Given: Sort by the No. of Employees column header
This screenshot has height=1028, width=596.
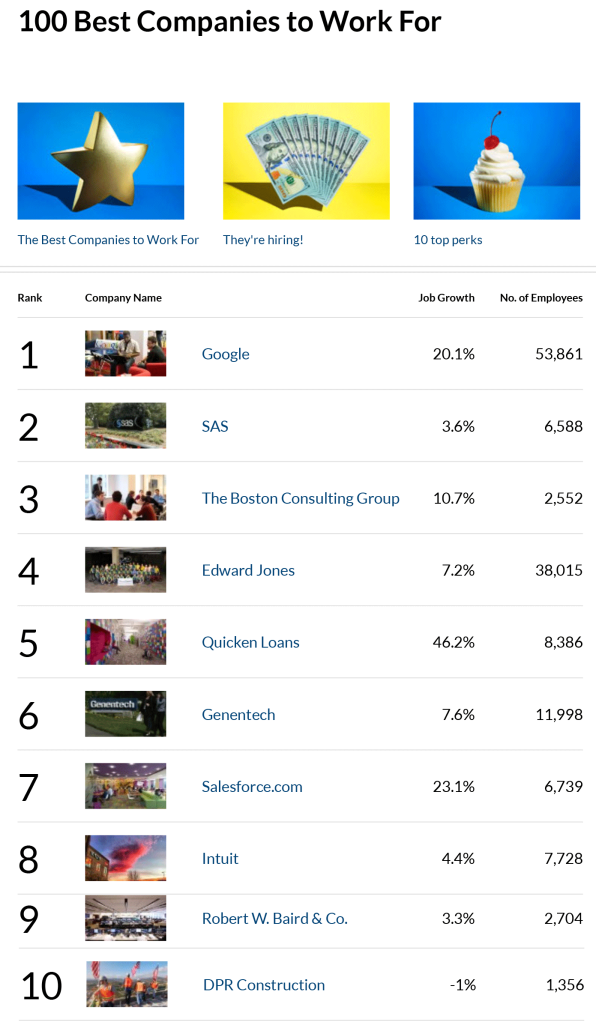Looking at the screenshot, I should pyautogui.click(x=540, y=297).
